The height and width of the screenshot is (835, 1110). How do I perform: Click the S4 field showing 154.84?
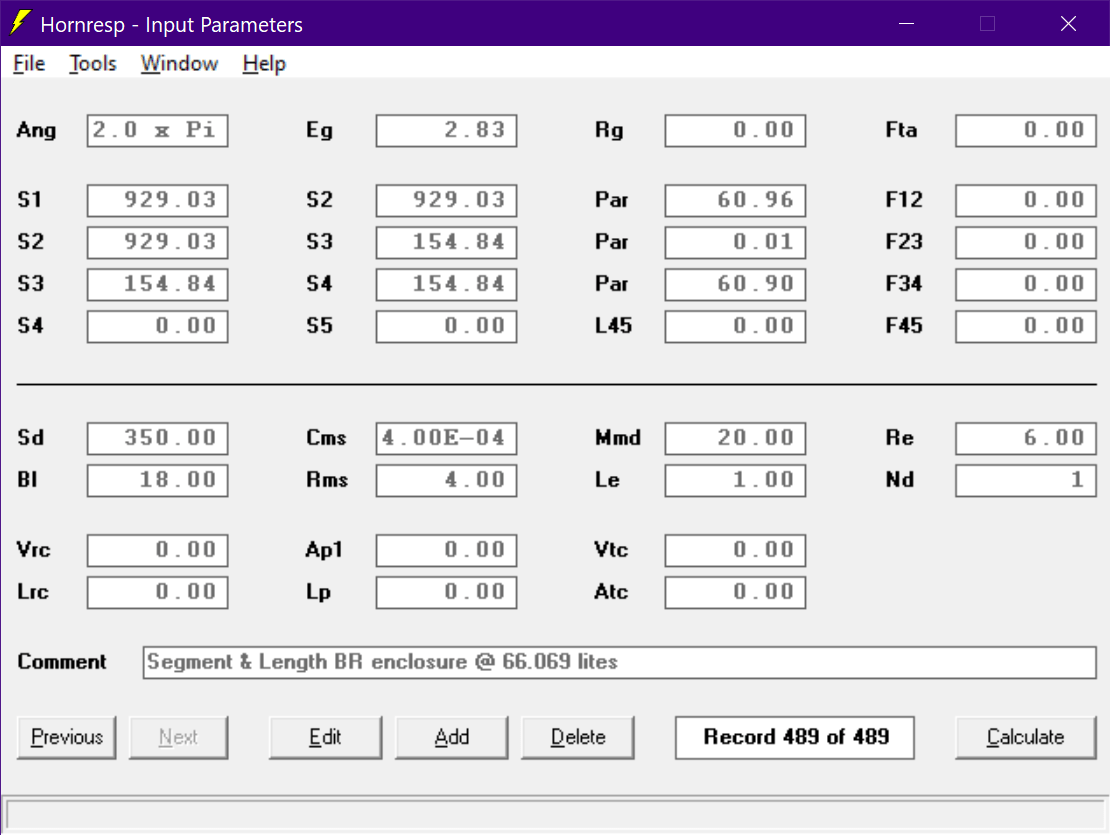pyautogui.click(x=446, y=284)
